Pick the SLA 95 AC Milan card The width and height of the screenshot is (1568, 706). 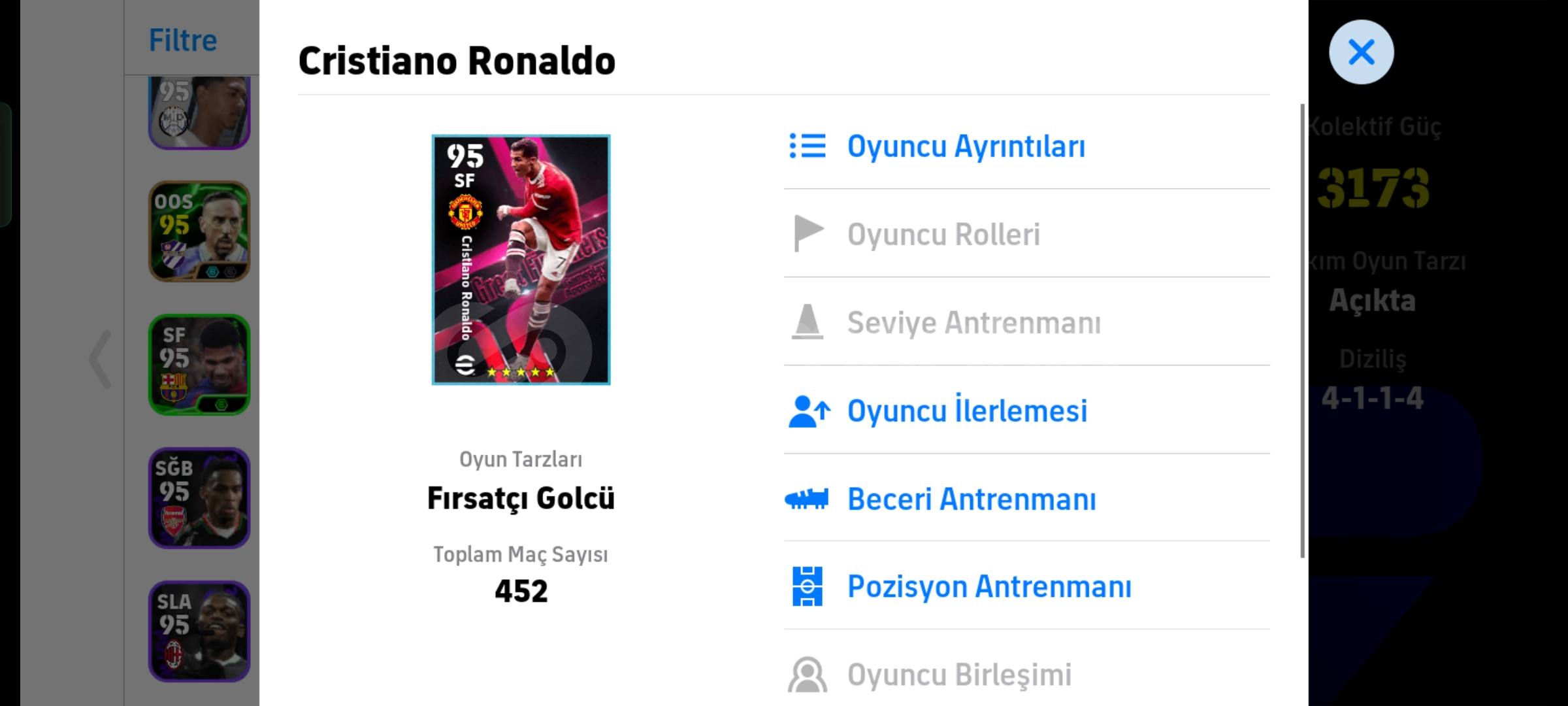click(199, 631)
